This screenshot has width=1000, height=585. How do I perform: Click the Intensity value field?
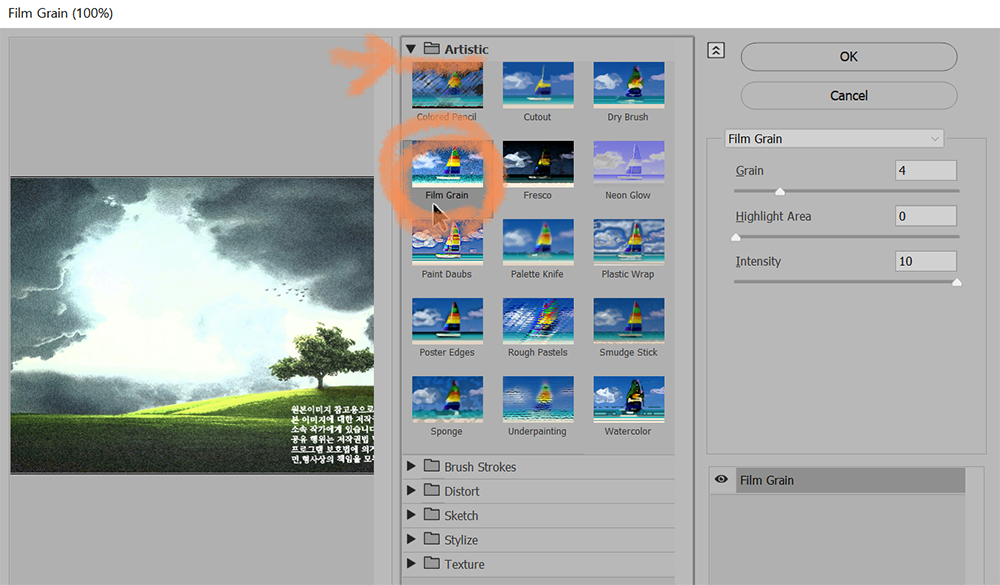pos(925,261)
